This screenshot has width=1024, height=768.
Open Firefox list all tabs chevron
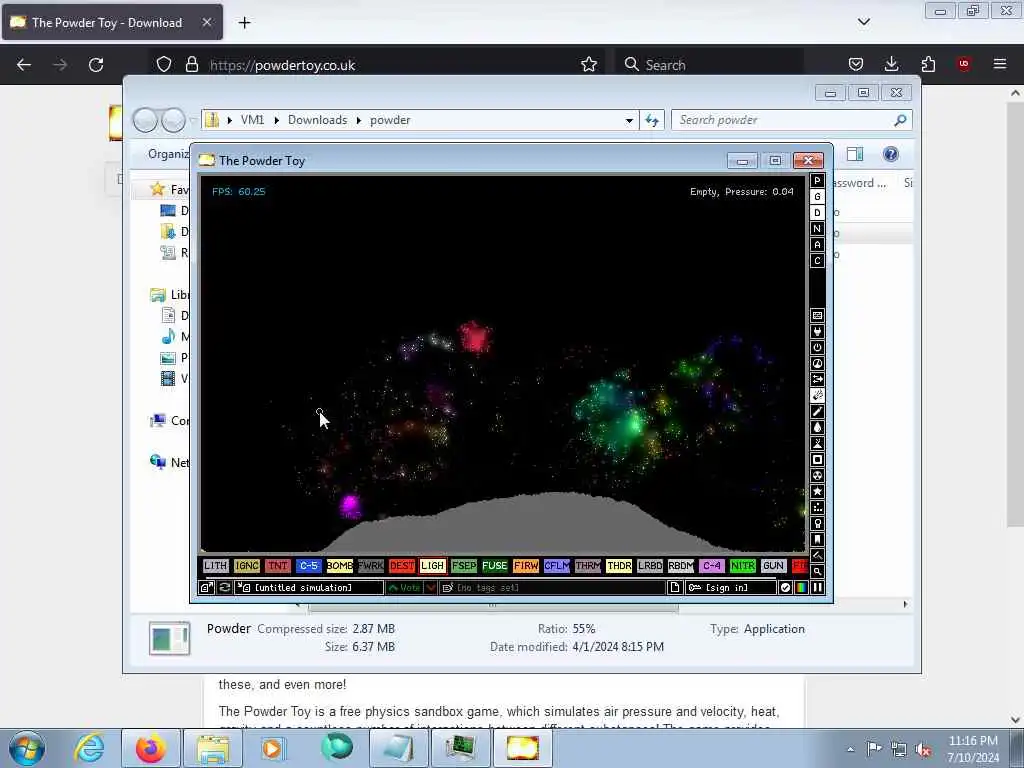[x=863, y=22]
